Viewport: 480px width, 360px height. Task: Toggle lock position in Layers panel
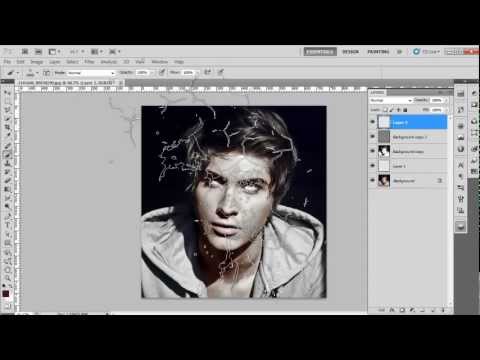[x=398, y=110]
